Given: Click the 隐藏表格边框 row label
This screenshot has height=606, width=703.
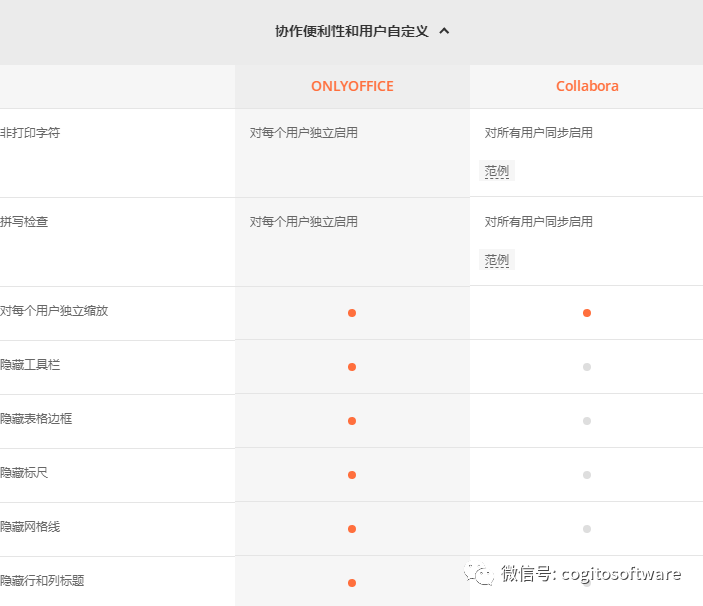Looking at the screenshot, I should 36,419.
